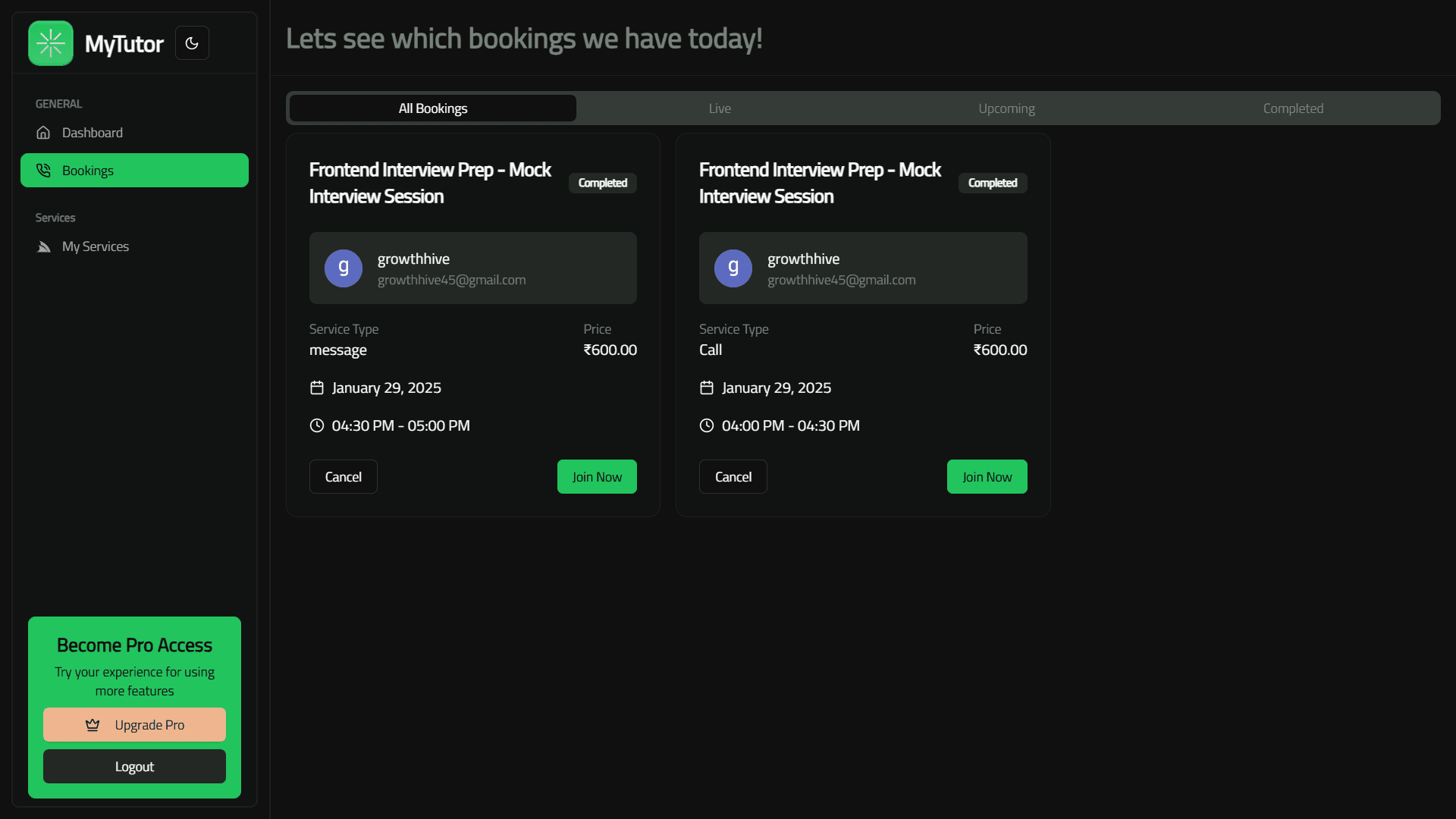
Task: Click the calendar icon in the message booking
Action: (x=317, y=388)
